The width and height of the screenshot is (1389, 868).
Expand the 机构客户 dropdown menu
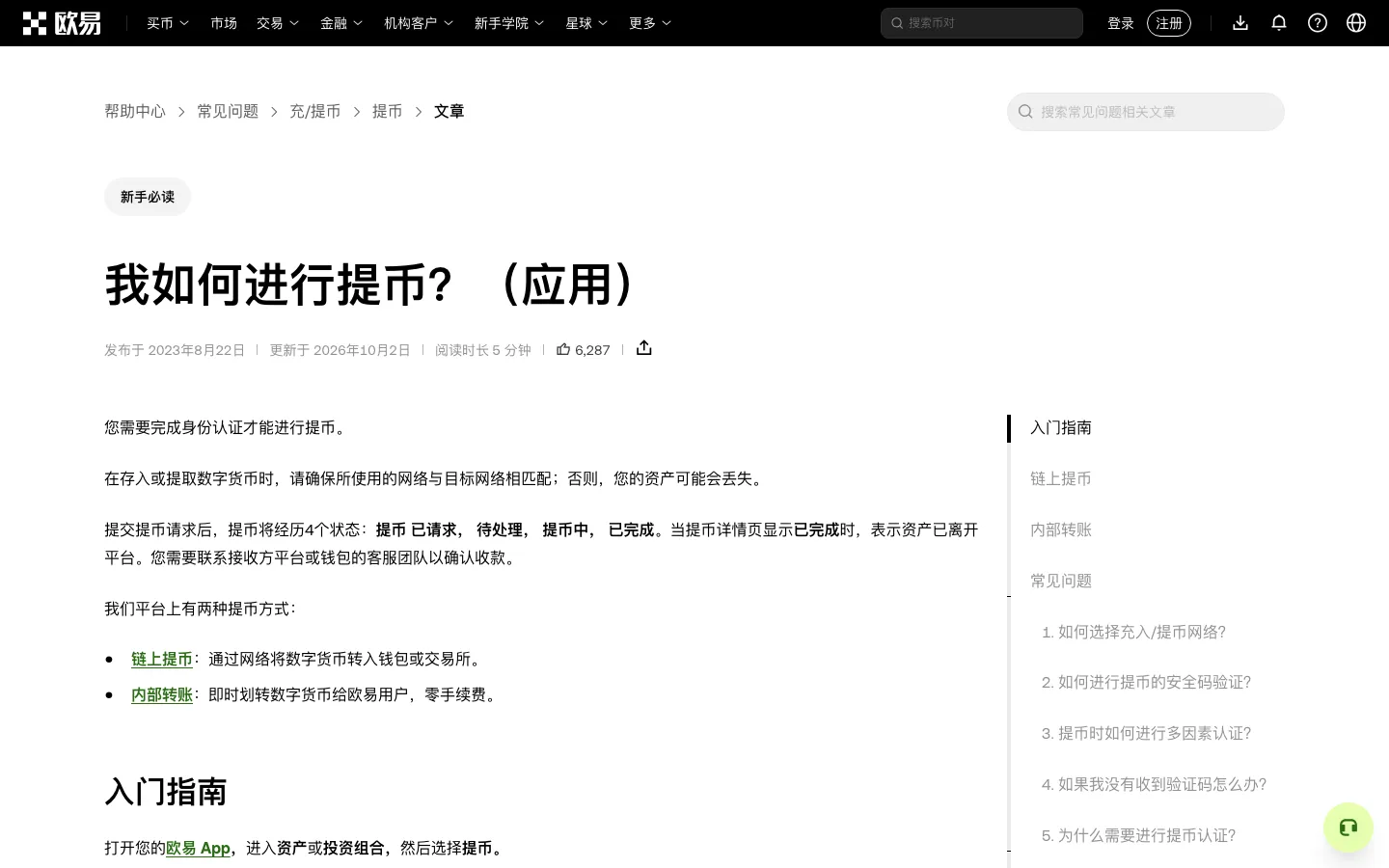click(x=419, y=23)
